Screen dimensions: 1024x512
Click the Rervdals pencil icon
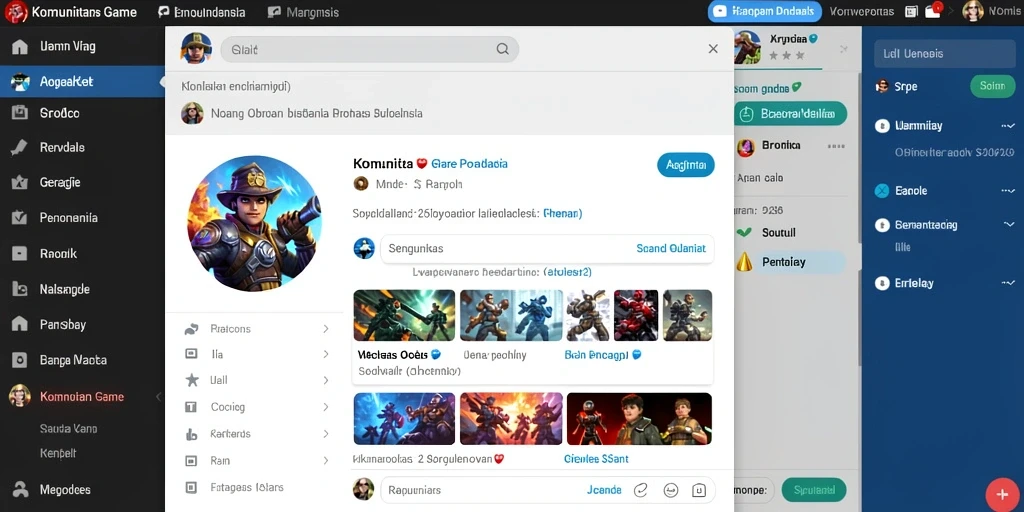point(20,148)
